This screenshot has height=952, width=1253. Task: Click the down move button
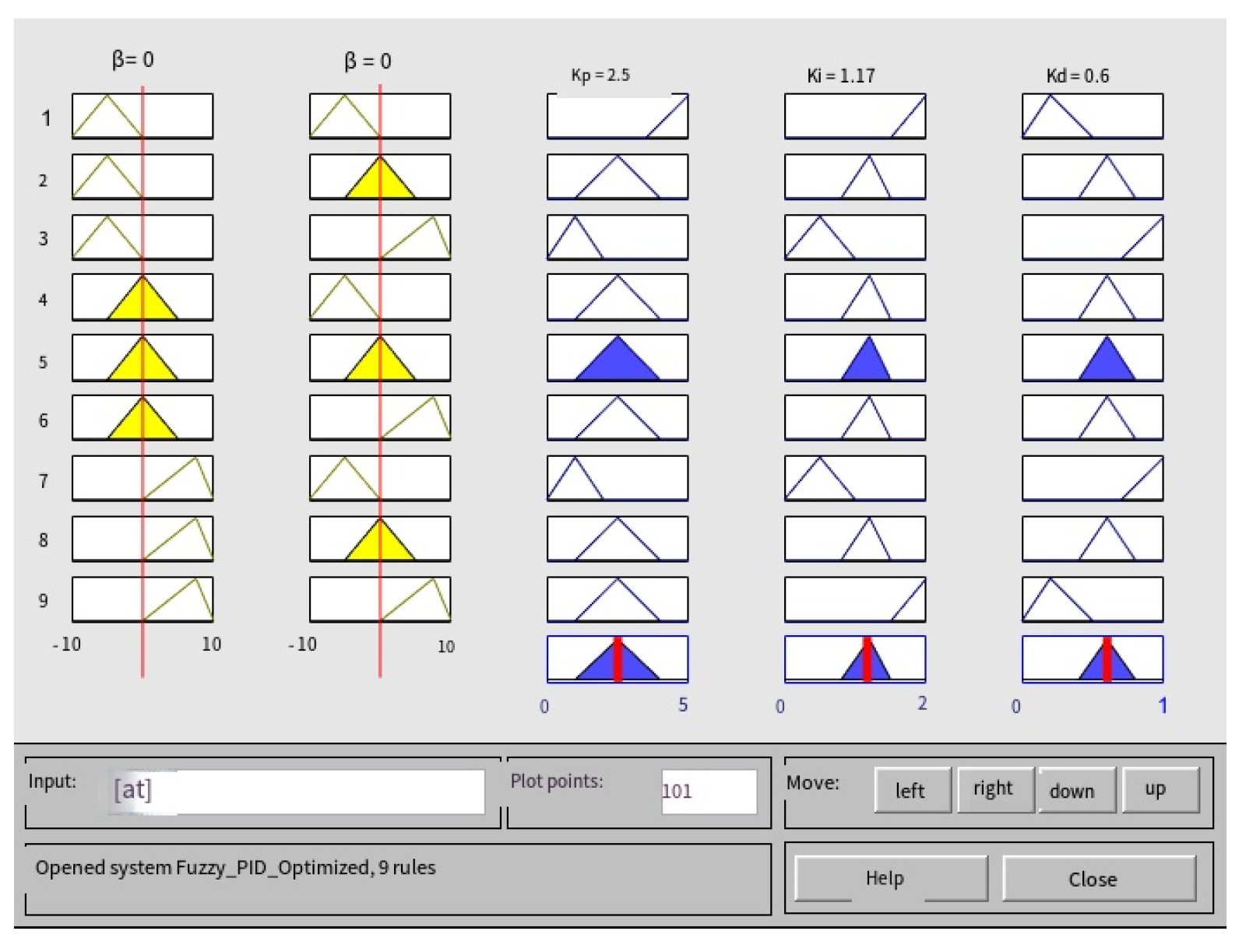1076,790
